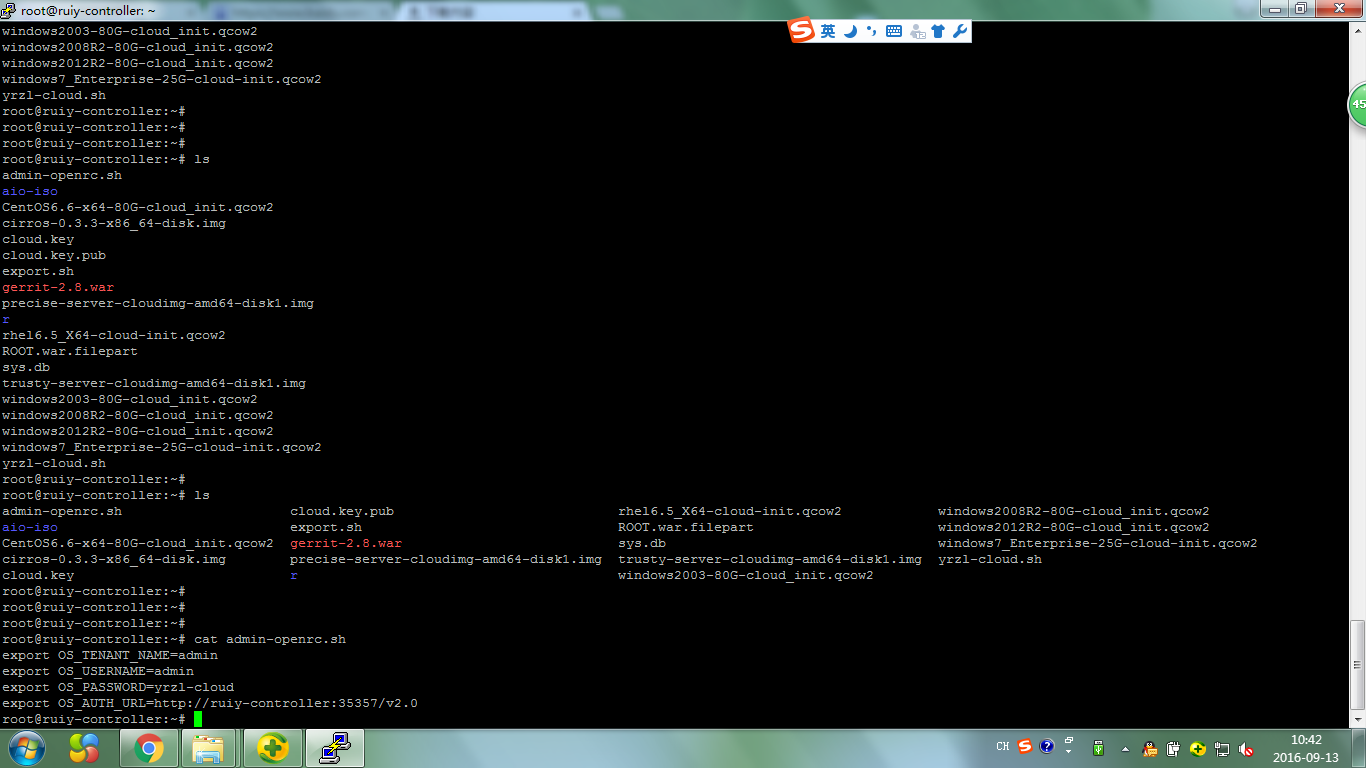Click the green 45 floating ball

[1358, 104]
